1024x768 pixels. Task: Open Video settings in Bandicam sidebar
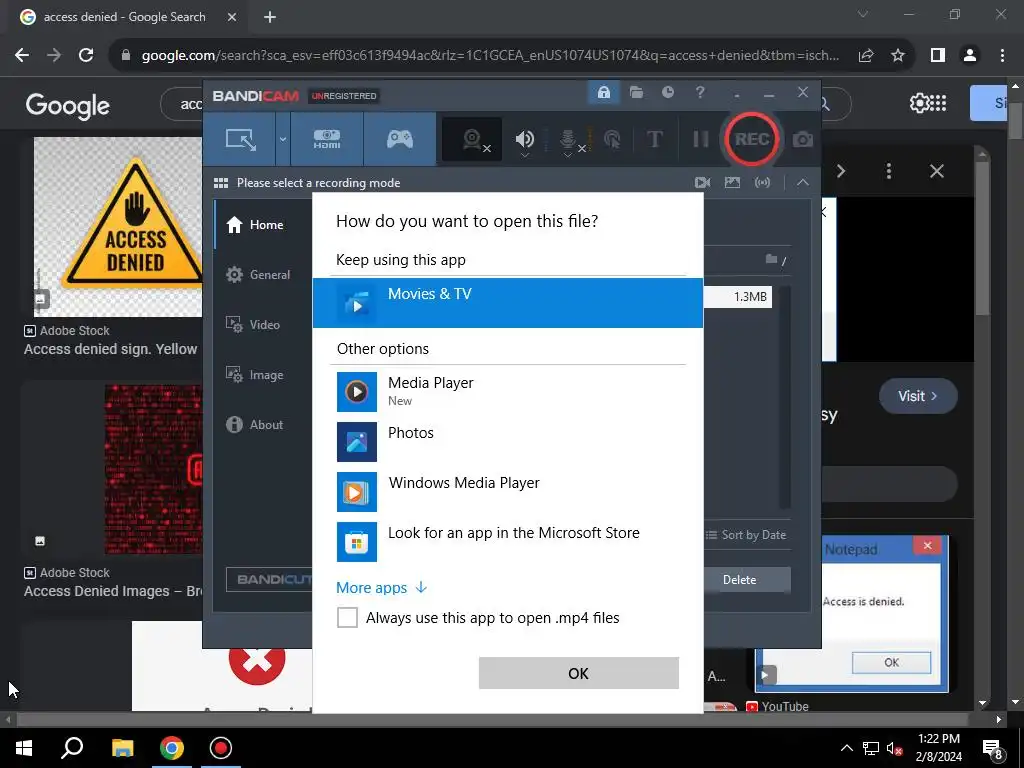click(x=263, y=325)
